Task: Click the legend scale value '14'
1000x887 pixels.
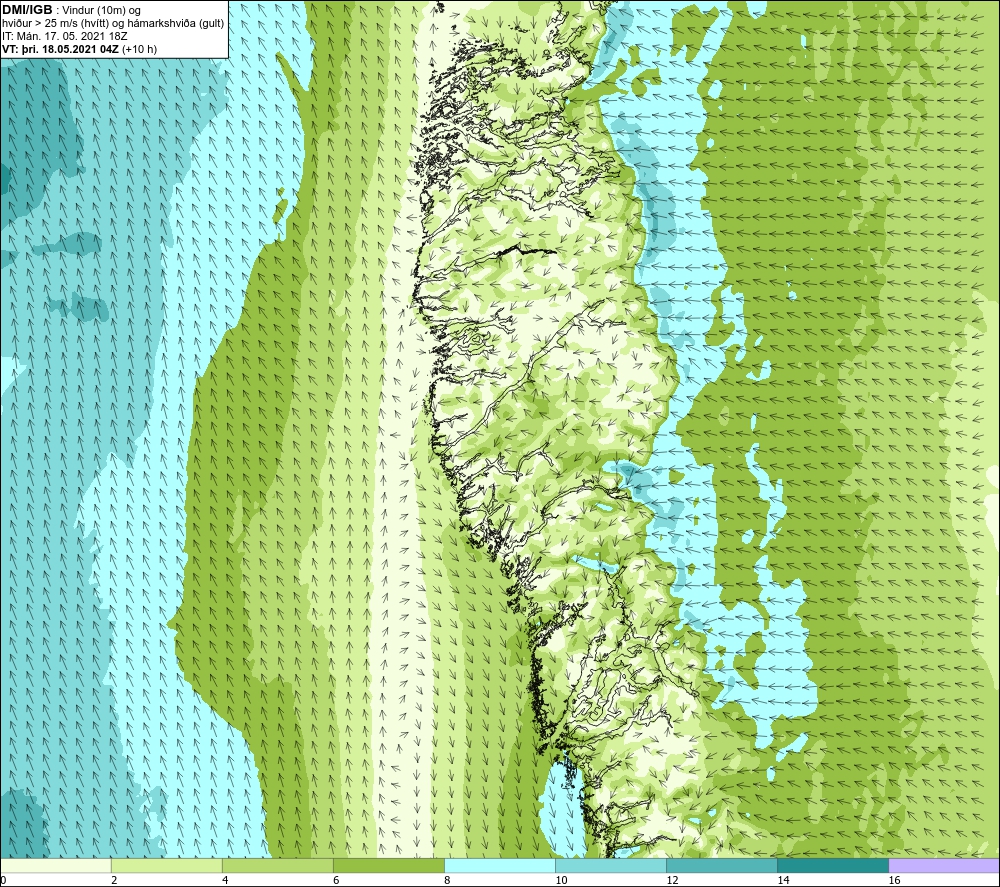Action: (x=783, y=880)
